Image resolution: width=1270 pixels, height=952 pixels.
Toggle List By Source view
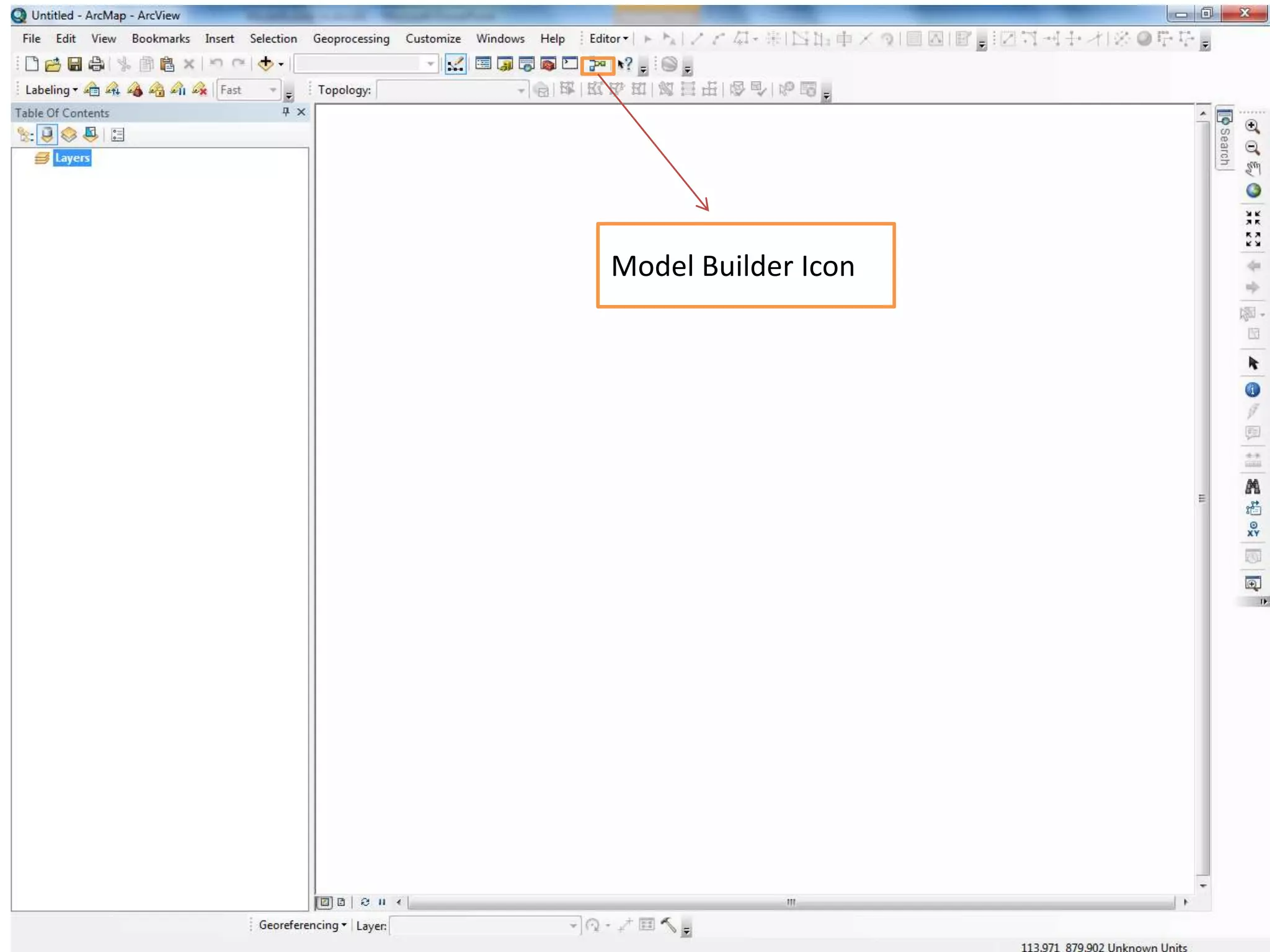coord(47,134)
